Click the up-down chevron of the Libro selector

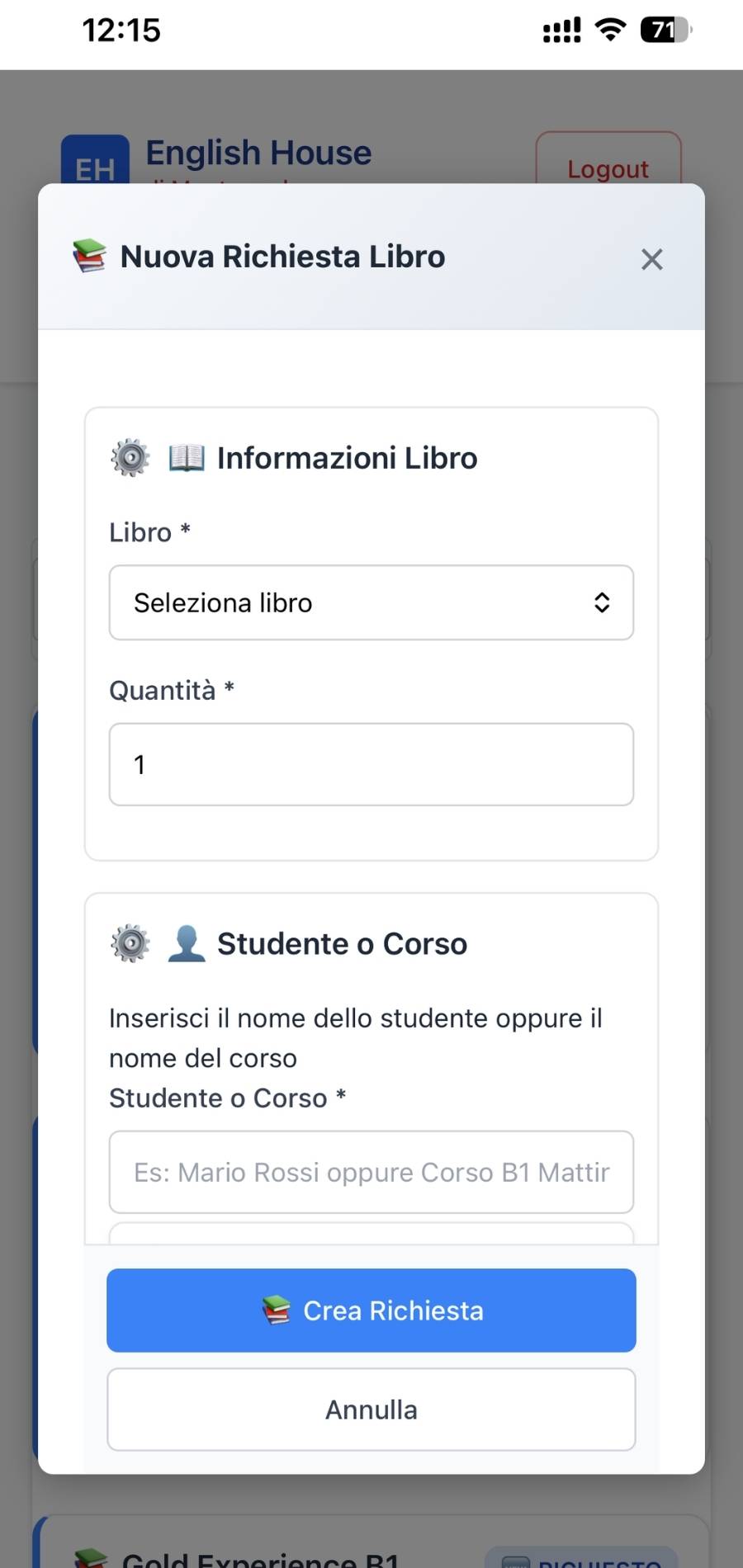[x=602, y=602]
